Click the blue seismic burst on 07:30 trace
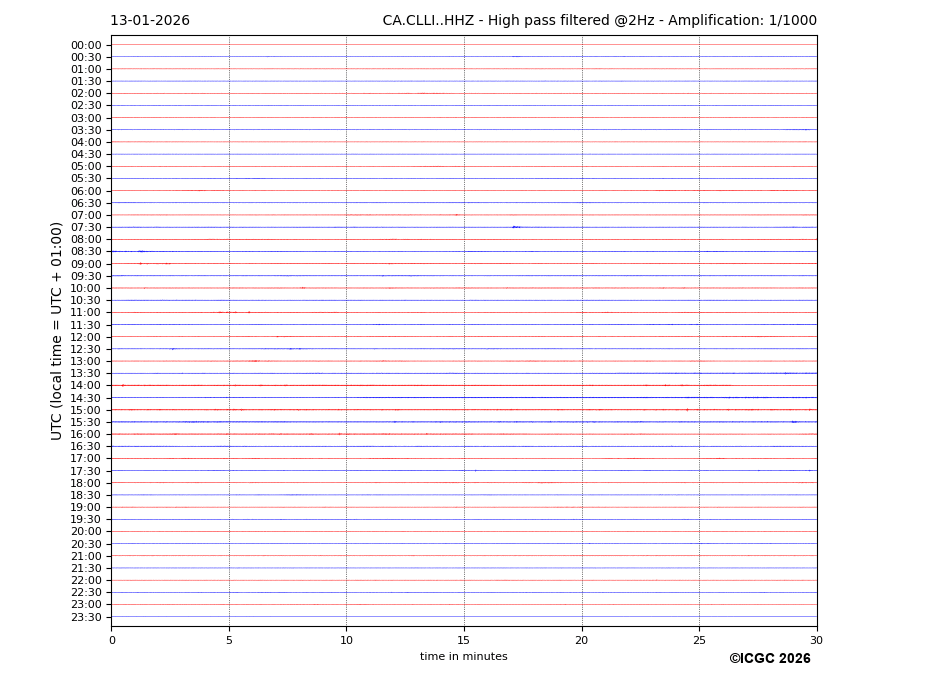Screen dimensions: 927x696 516,227
